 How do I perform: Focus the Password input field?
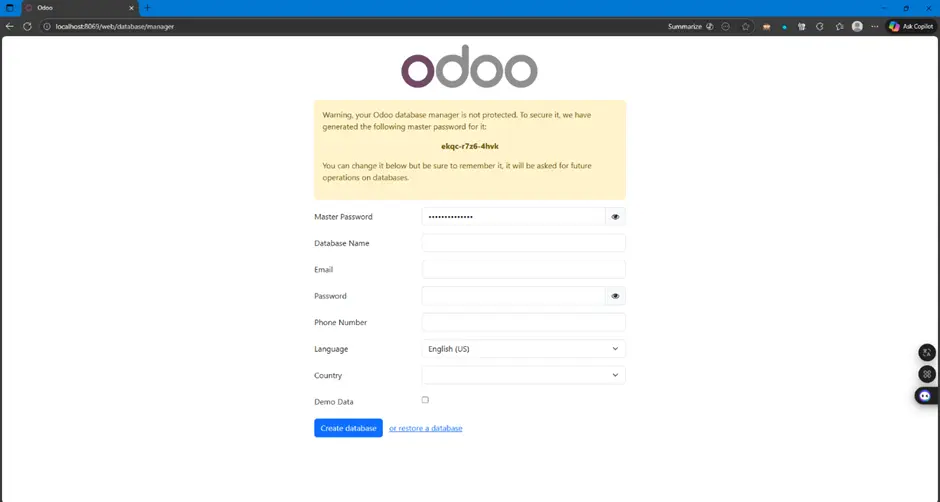coord(514,296)
